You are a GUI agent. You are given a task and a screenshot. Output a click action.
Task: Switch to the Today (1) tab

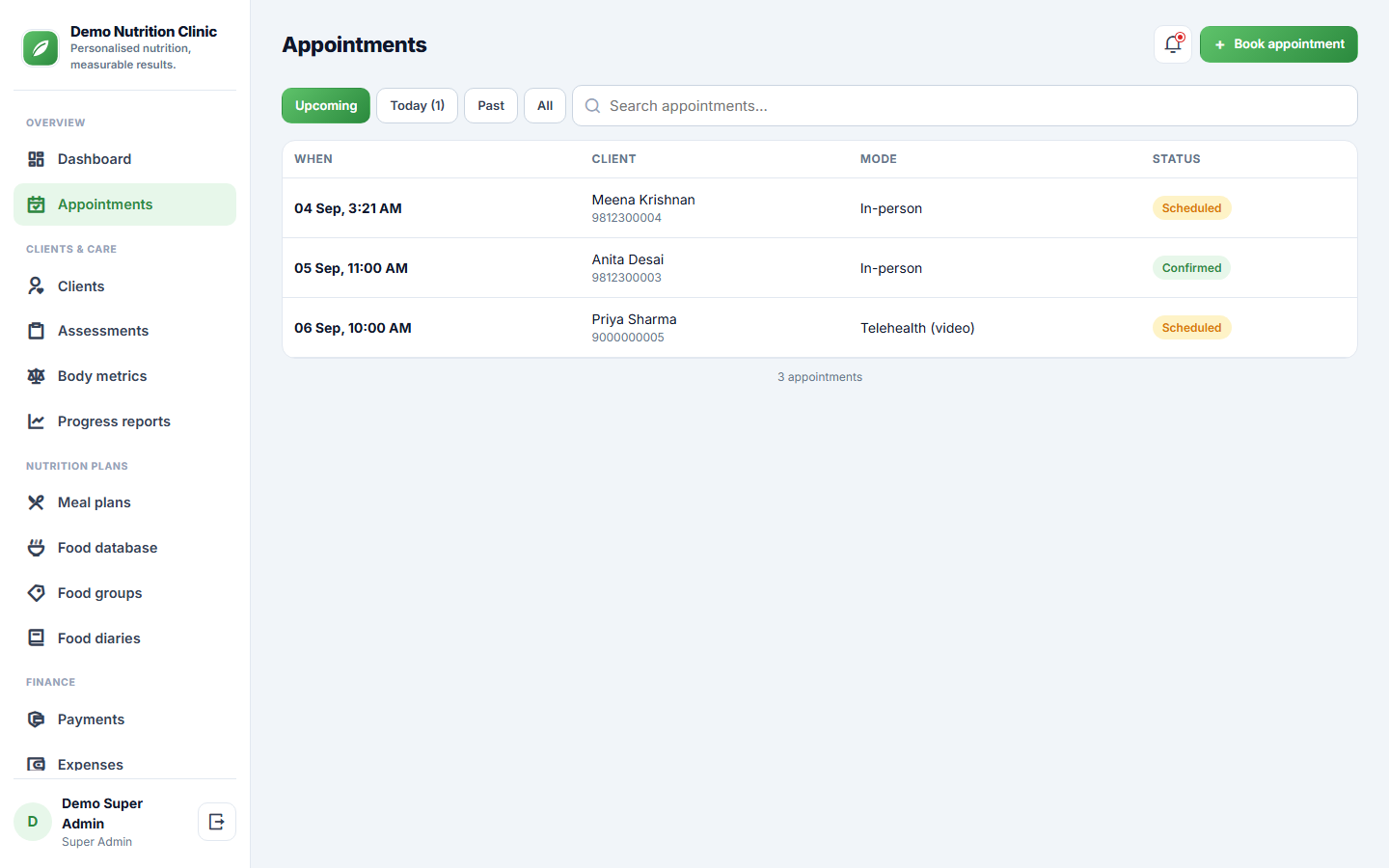[417, 106]
